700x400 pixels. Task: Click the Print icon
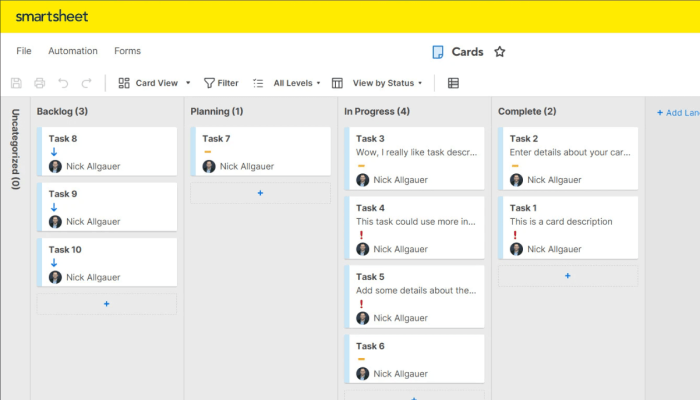coord(39,83)
